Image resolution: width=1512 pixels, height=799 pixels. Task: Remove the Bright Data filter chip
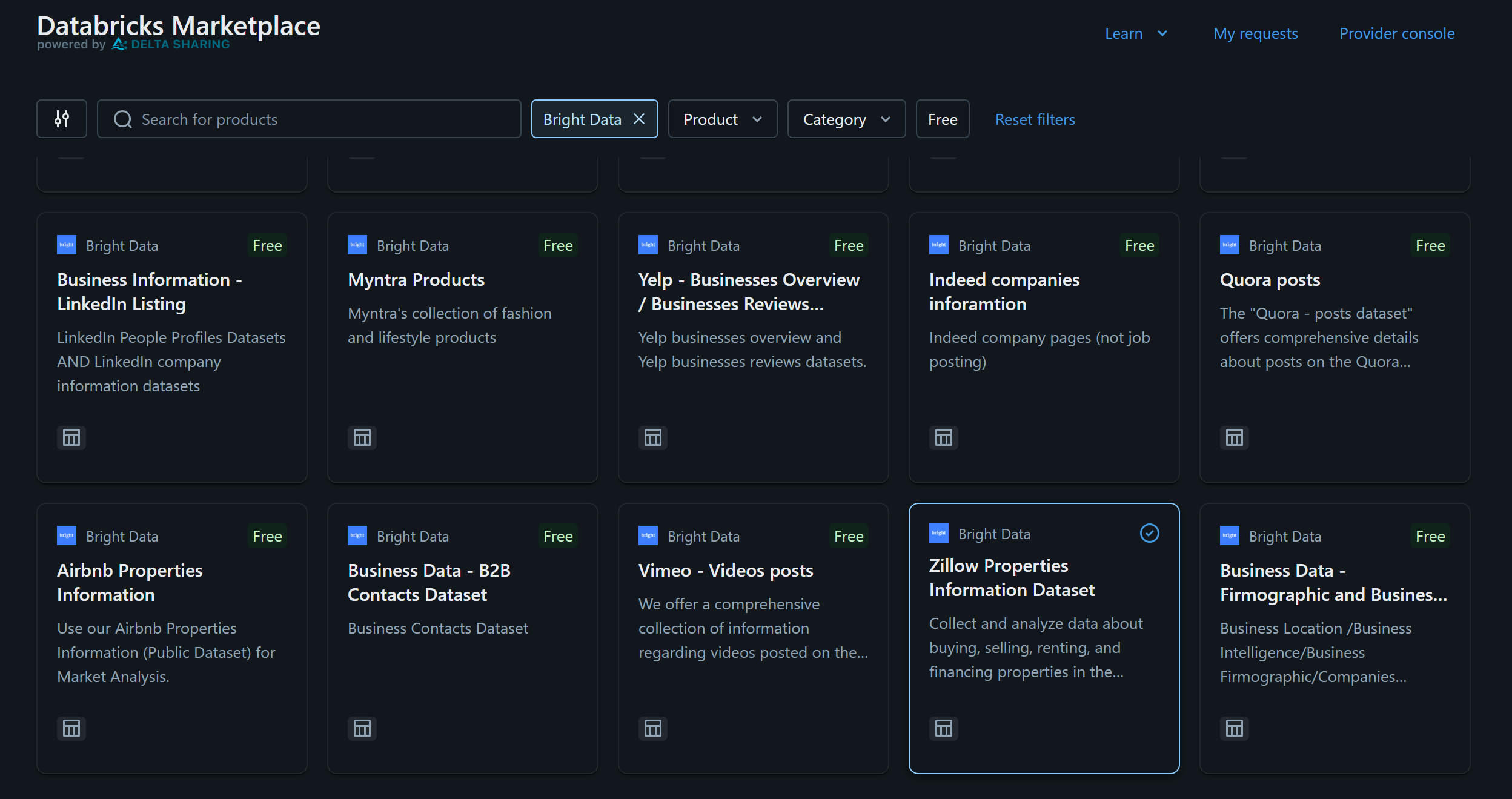(640, 119)
